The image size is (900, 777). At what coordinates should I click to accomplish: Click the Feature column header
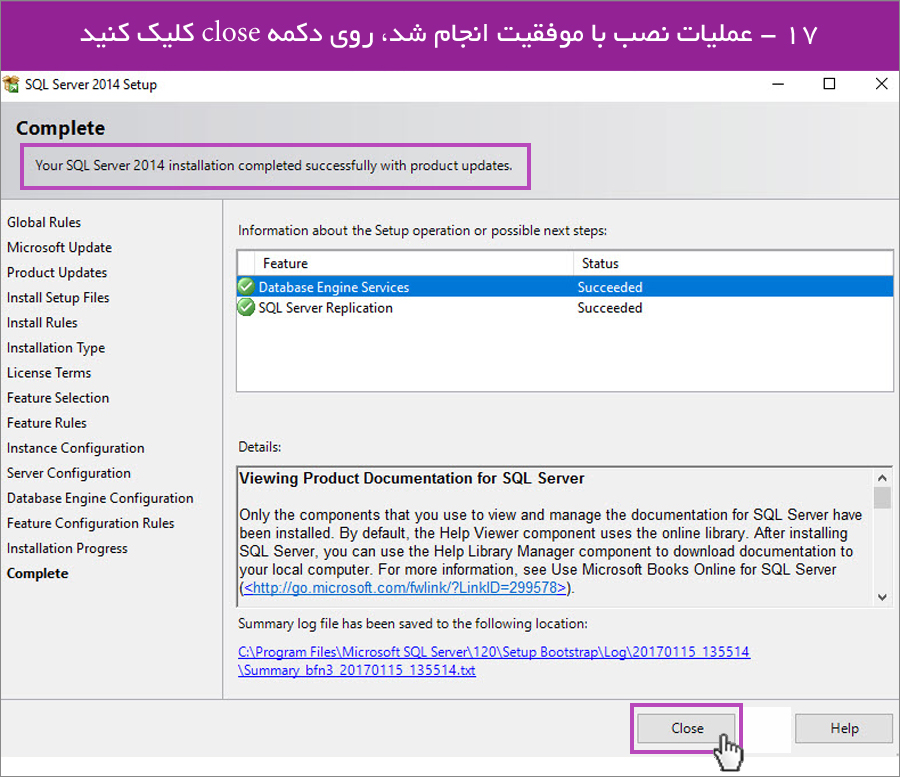point(414,263)
